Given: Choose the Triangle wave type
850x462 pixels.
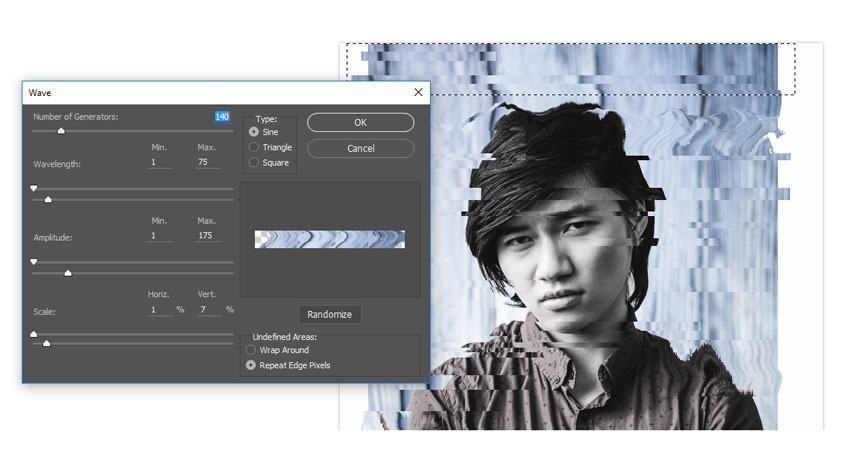Looking at the screenshot, I should click(x=254, y=147).
